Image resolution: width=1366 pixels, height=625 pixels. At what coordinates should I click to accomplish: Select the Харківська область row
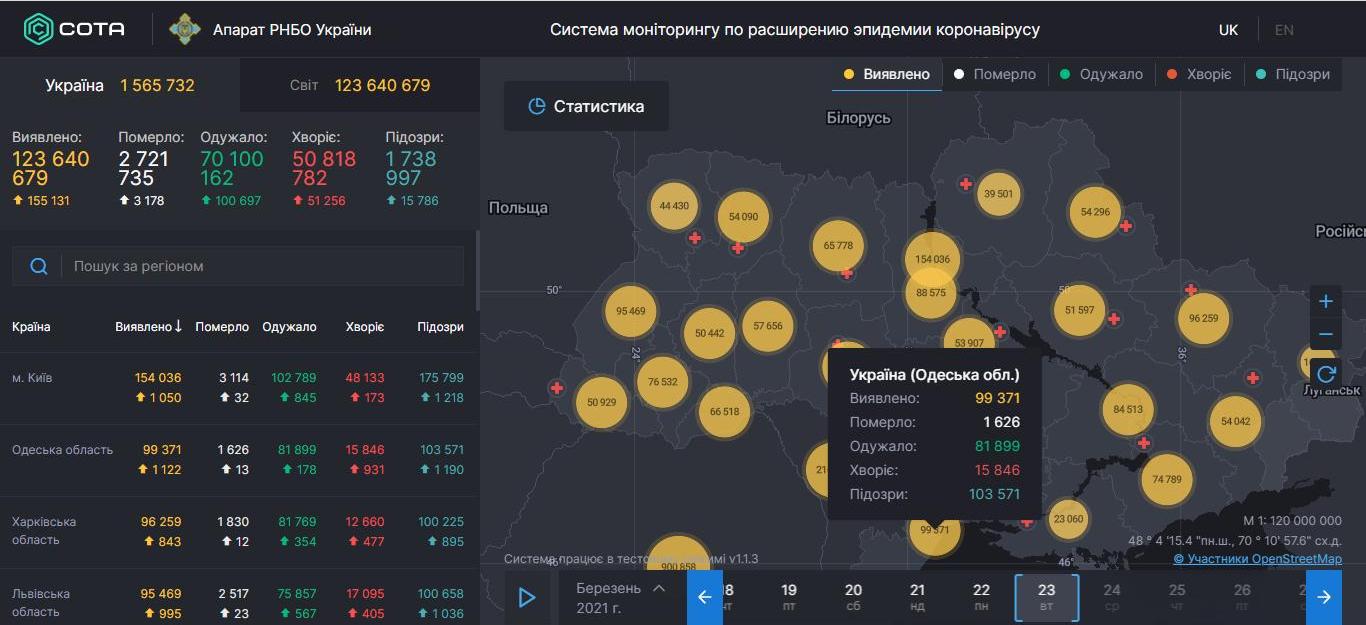(238, 532)
